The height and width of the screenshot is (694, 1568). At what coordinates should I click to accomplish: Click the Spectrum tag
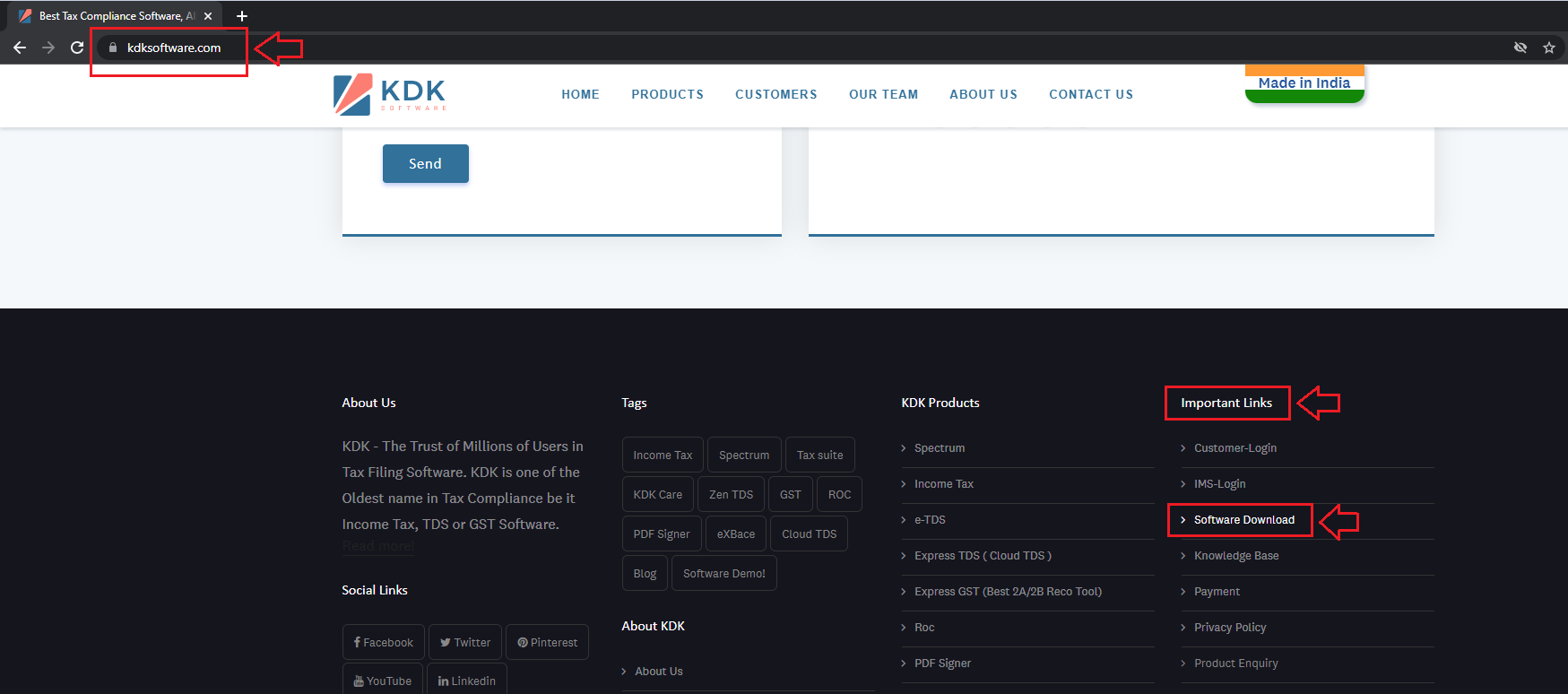[x=744, y=455]
